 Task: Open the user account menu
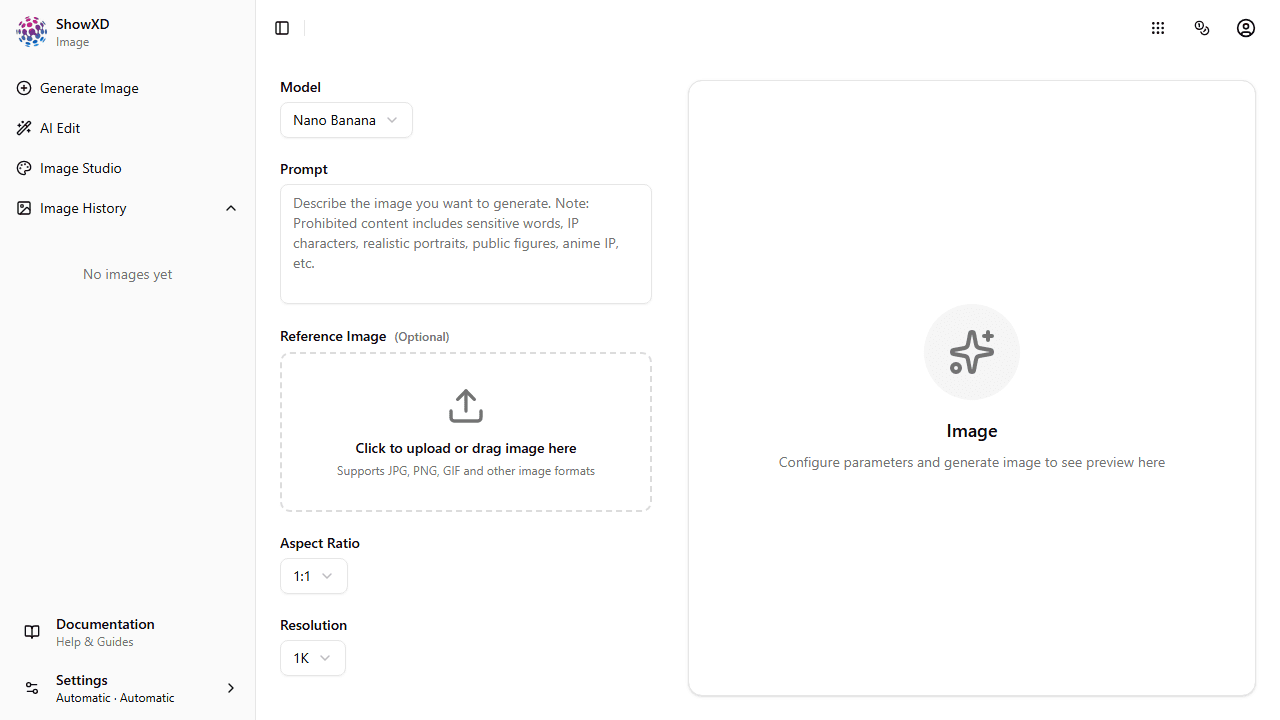(1246, 28)
